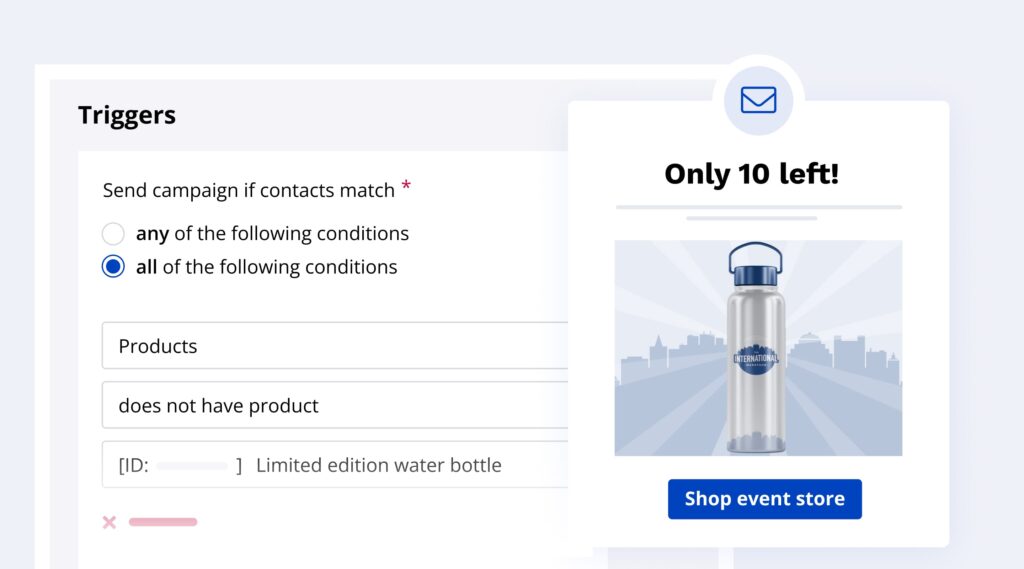Click the red required asterisk

pyautogui.click(x=406, y=187)
